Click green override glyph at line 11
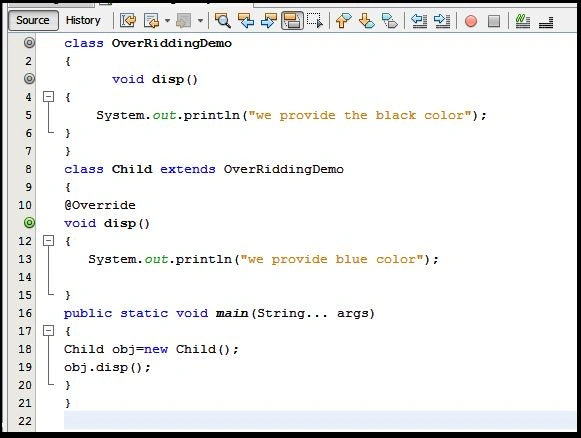The height and width of the screenshot is (438, 581). (x=29, y=223)
